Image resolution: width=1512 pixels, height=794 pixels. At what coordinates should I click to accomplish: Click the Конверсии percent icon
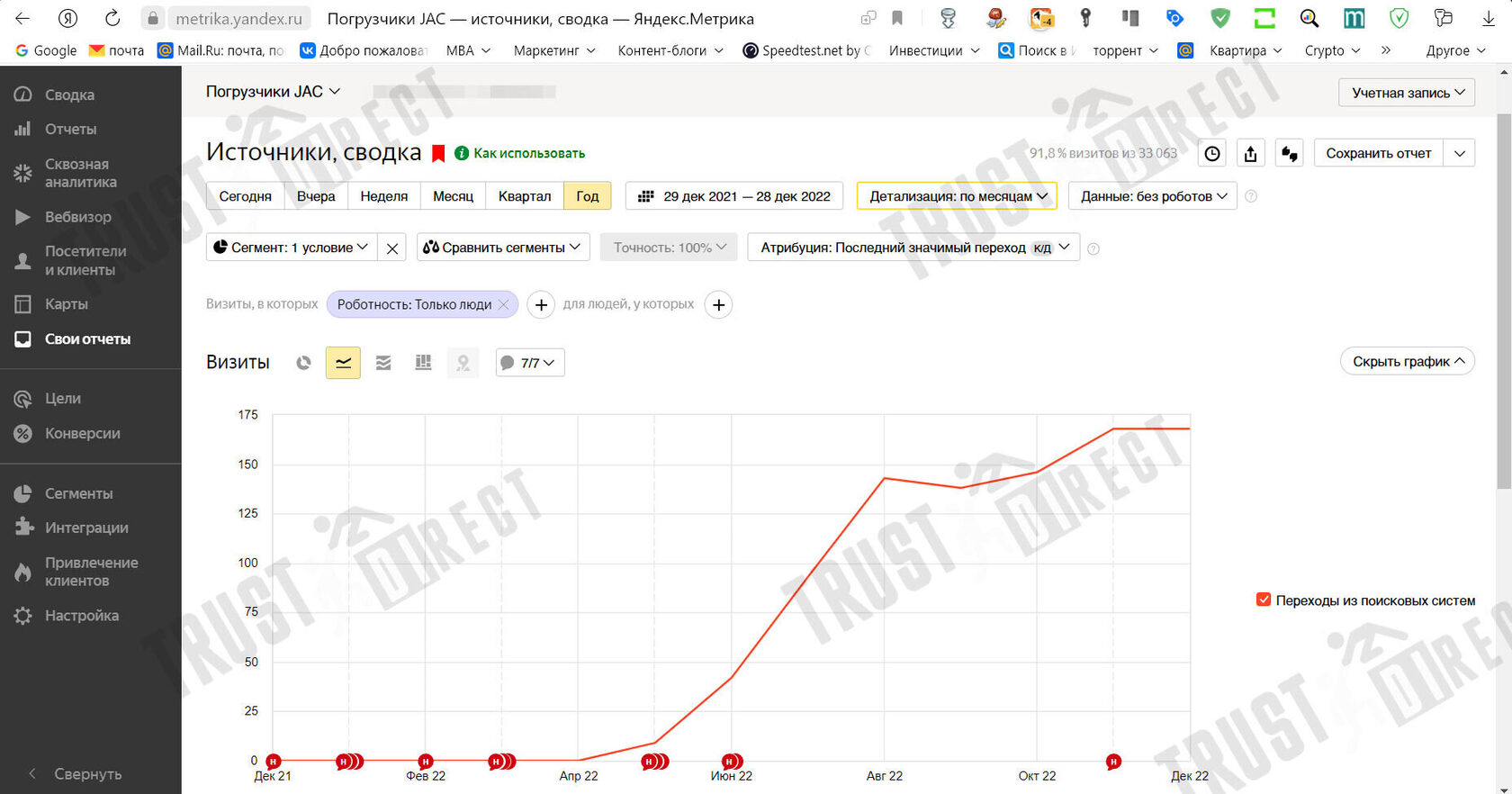pos(23,433)
